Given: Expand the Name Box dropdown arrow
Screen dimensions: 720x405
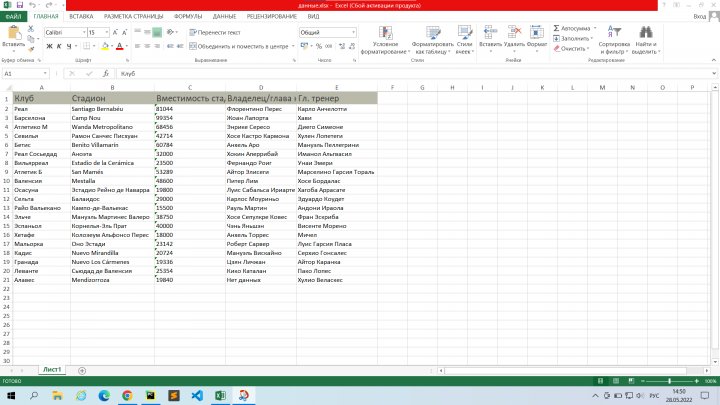Looking at the screenshot, I should pos(45,73).
